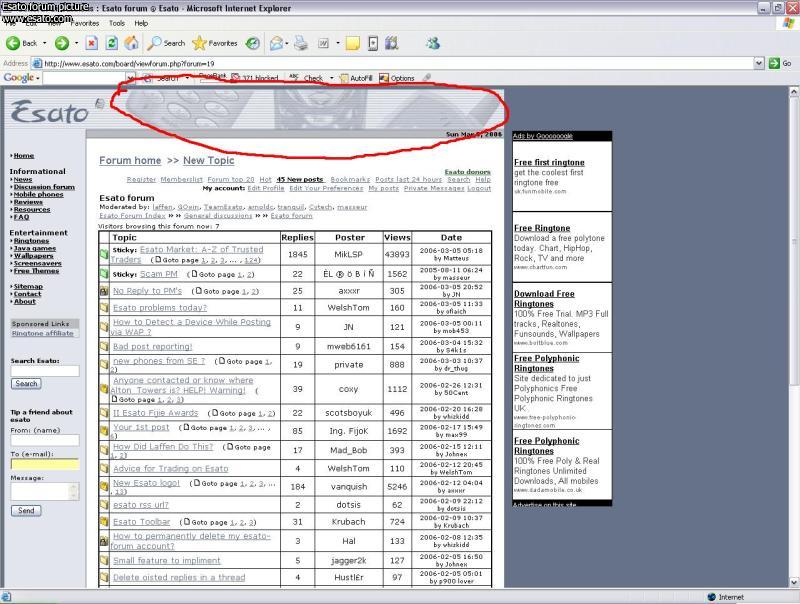Open the address bar URL dropdown

point(759,63)
